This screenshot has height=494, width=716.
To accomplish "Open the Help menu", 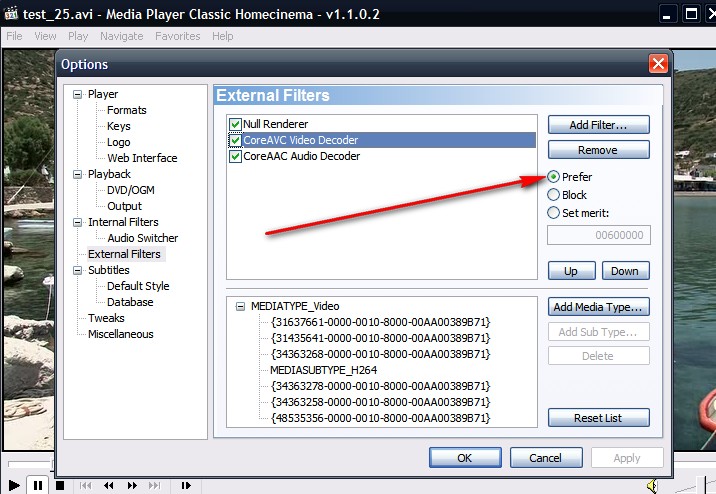I will (x=222, y=36).
